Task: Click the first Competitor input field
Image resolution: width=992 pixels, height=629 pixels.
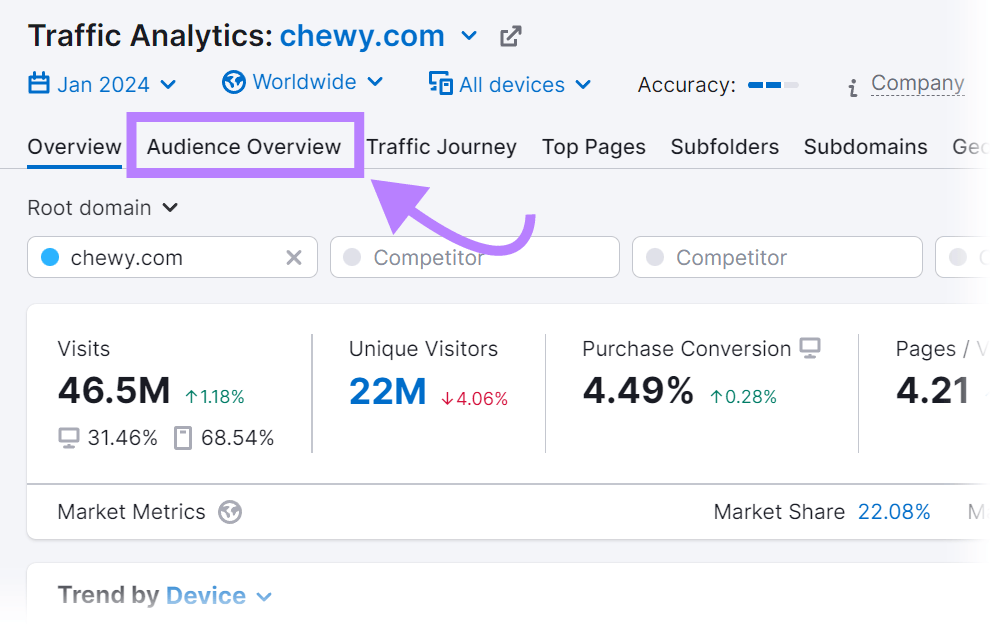Action: [474, 257]
